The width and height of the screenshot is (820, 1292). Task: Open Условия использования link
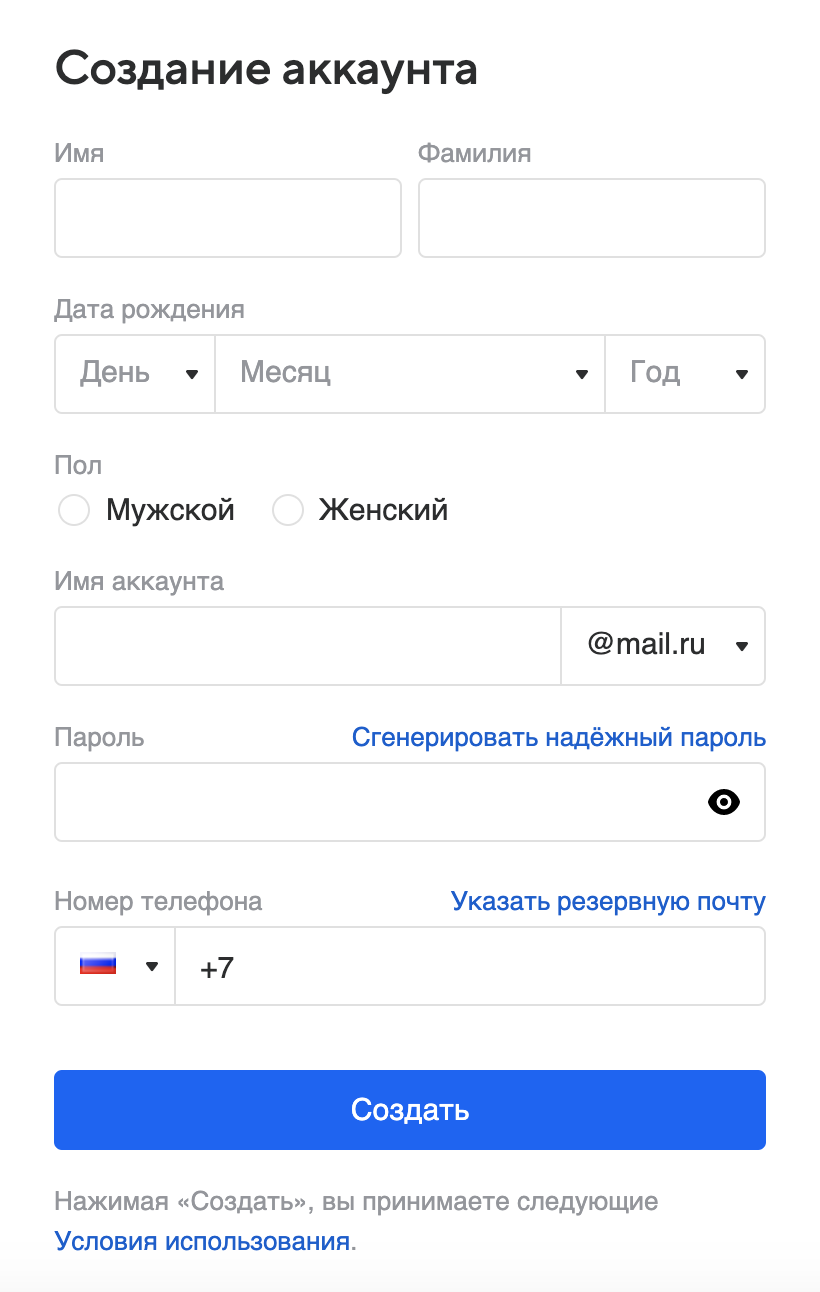click(202, 1242)
